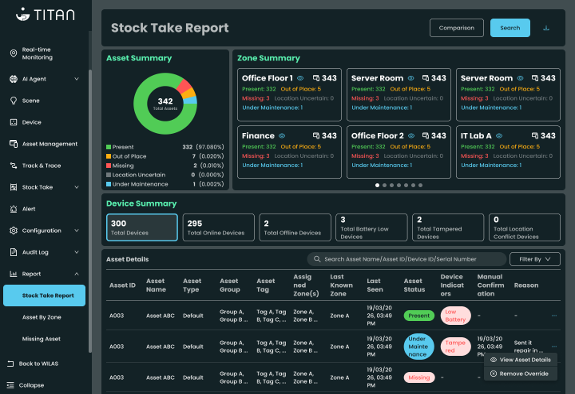This screenshot has width=575, height=394.
Task: Choose Remove Override from the context menu
Action: pyautogui.click(x=521, y=374)
